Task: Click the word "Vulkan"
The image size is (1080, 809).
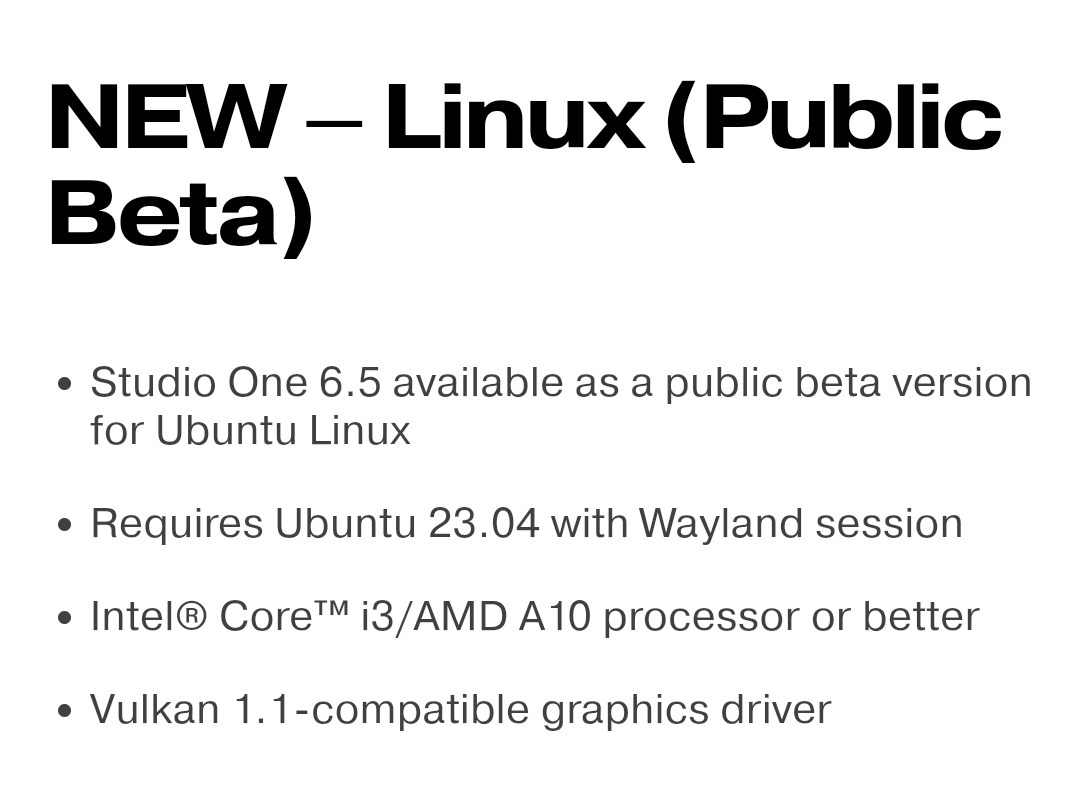Action: [x=155, y=709]
